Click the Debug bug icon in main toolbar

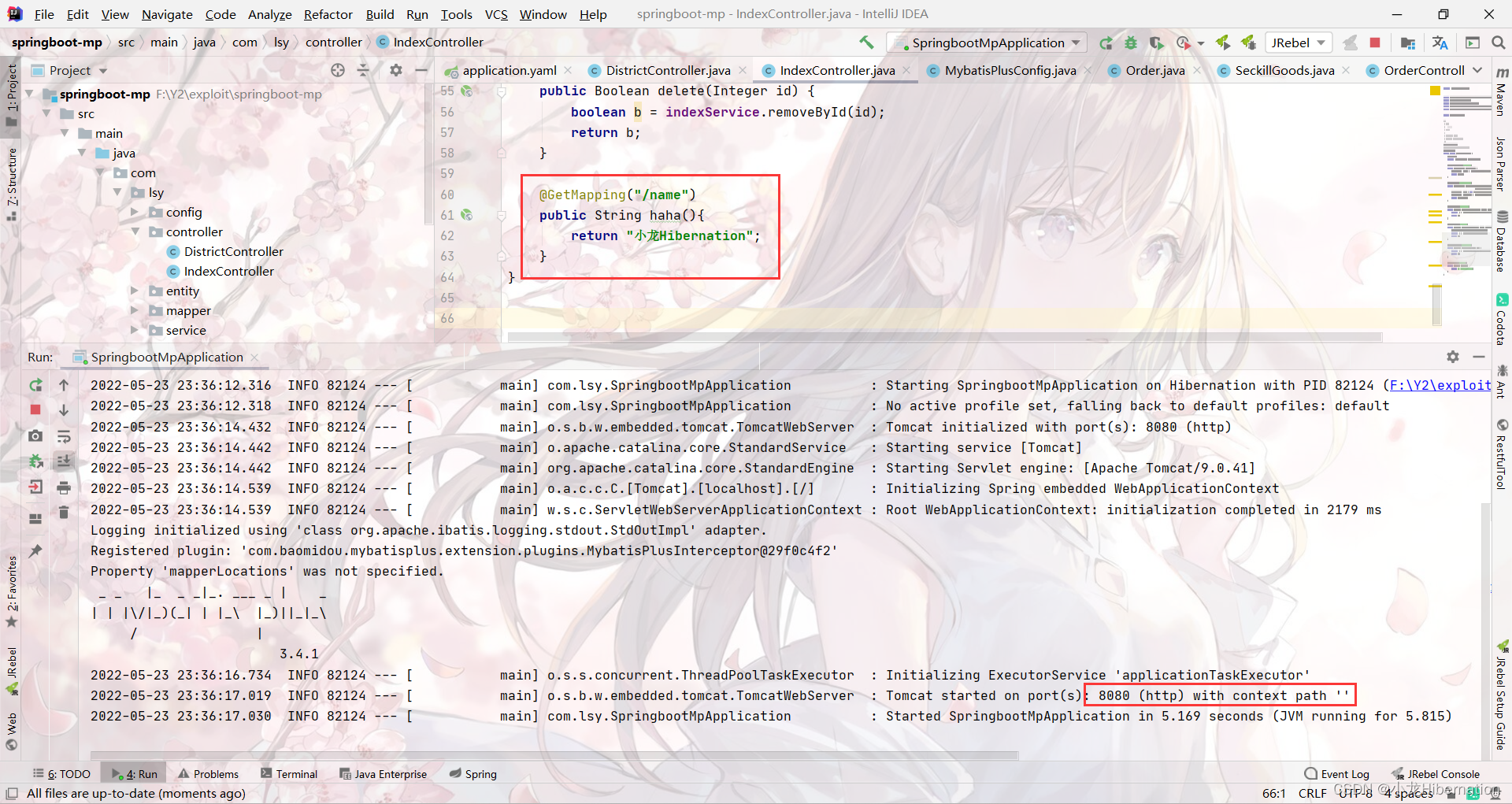coord(1131,43)
